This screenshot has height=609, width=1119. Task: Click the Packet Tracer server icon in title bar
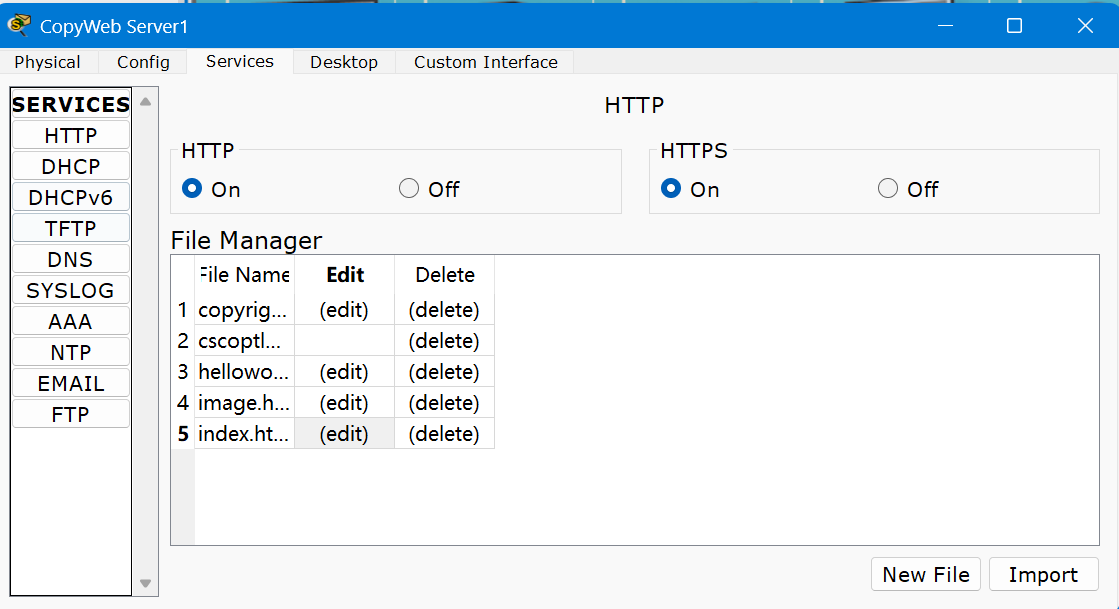click(19, 25)
